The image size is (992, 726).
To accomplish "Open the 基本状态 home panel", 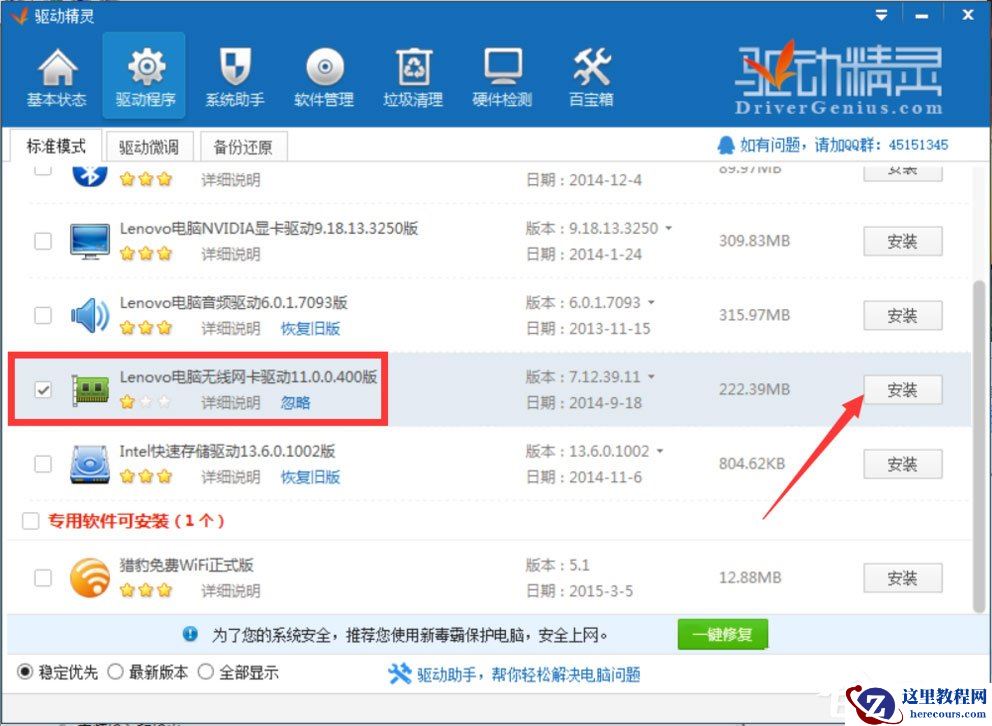I will (55, 75).
